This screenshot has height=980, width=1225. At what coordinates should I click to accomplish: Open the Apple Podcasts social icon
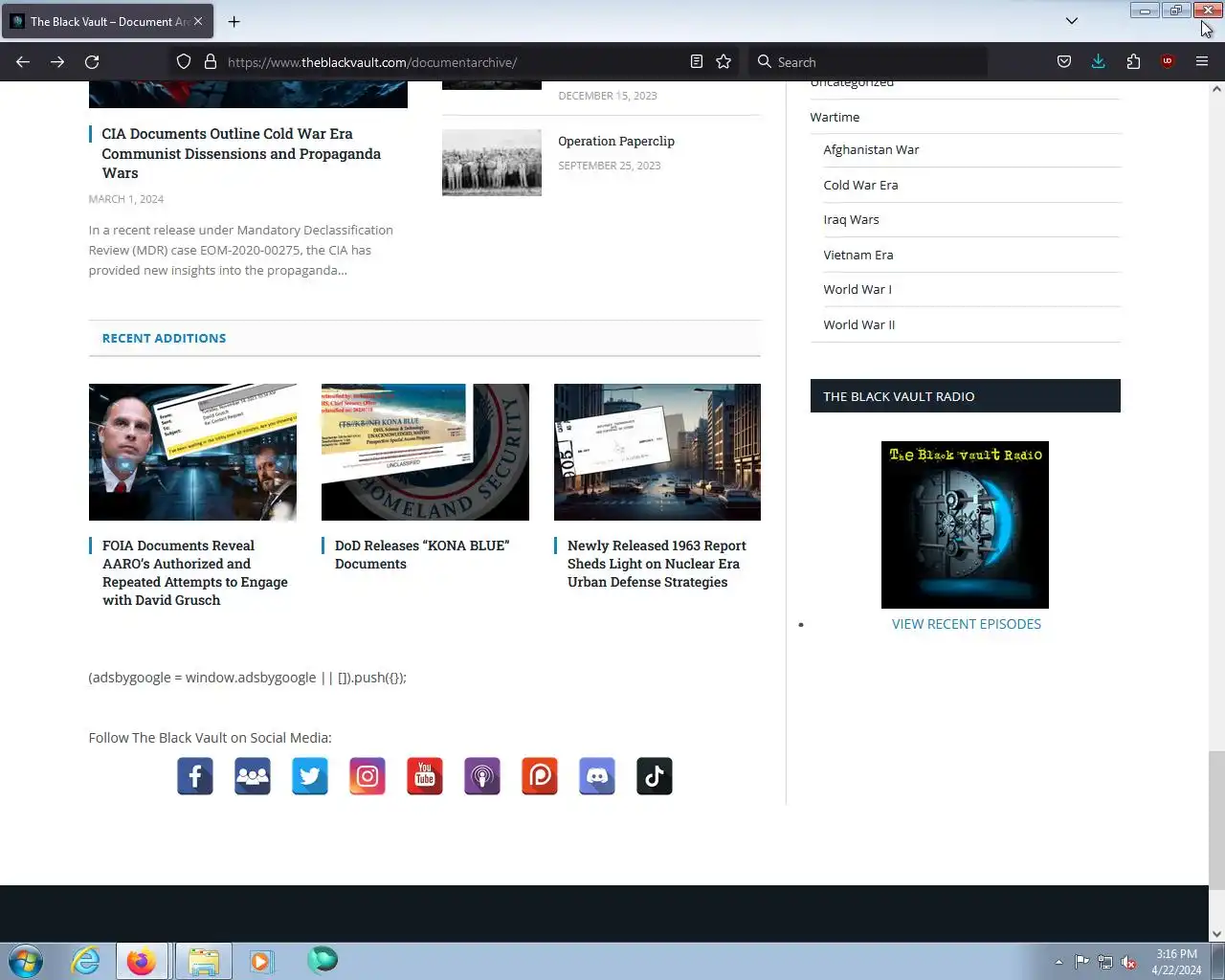pos(482,776)
